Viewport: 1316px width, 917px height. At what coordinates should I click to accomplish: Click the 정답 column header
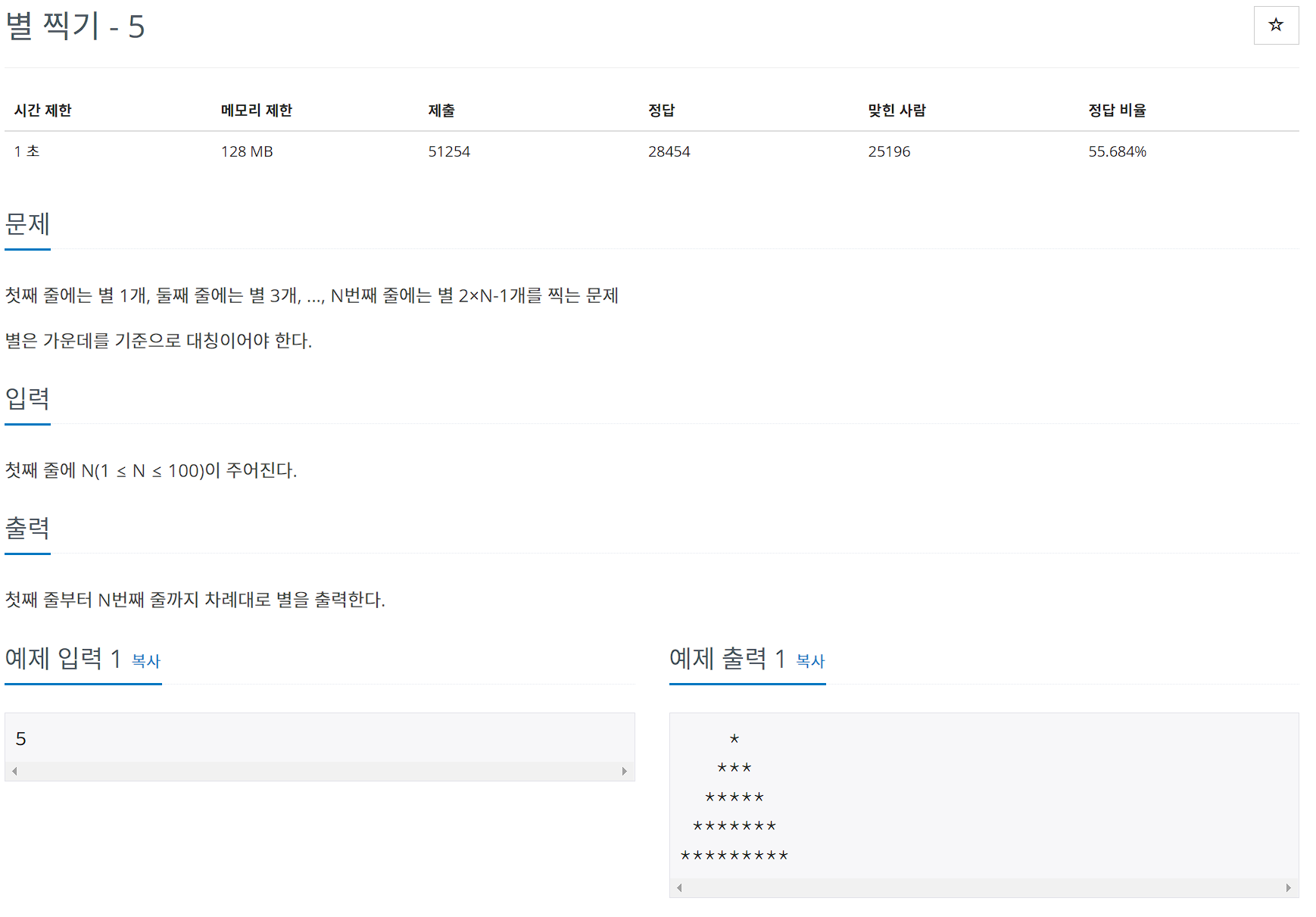tap(662, 111)
